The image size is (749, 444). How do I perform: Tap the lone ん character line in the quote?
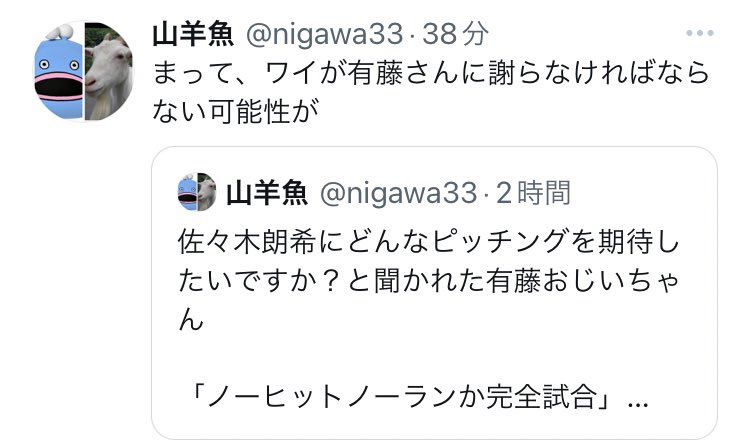point(191,319)
